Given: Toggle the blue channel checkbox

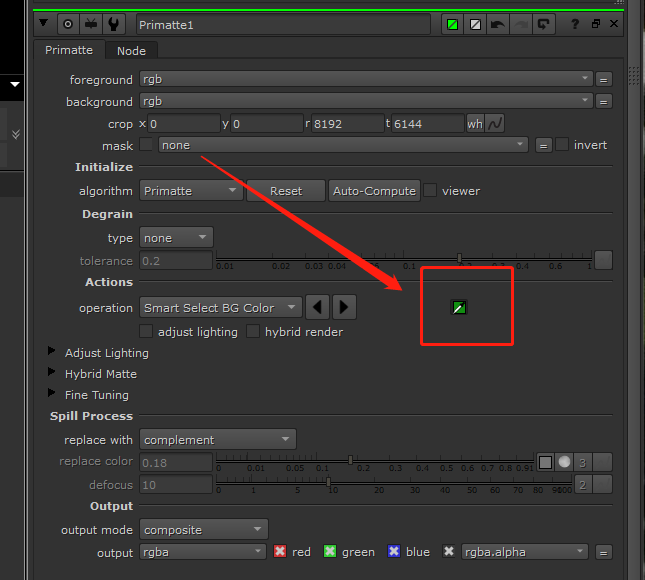Looking at the screenshot, I should coord(394,551).
